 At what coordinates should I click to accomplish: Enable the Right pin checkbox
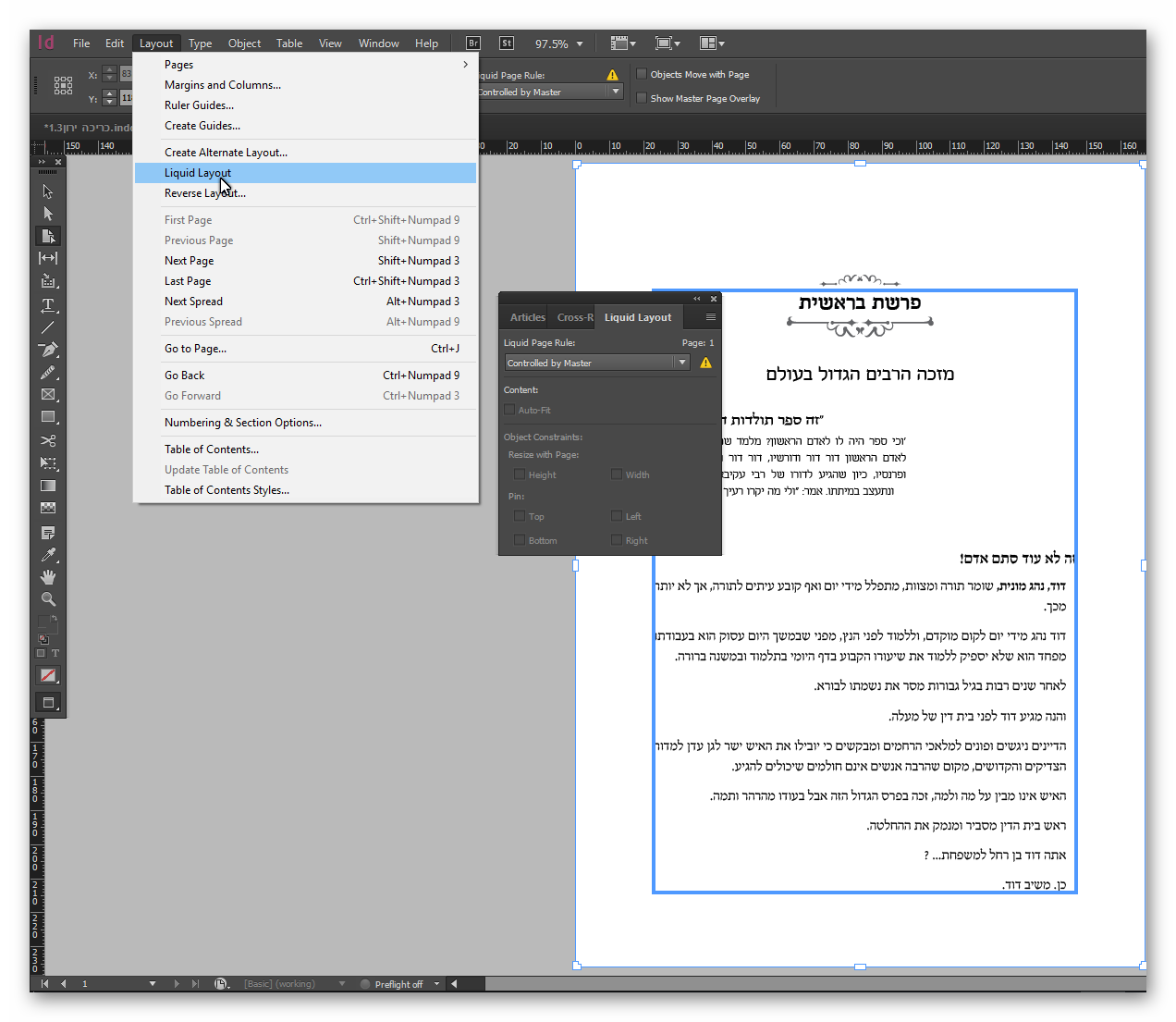coord(617,540)
